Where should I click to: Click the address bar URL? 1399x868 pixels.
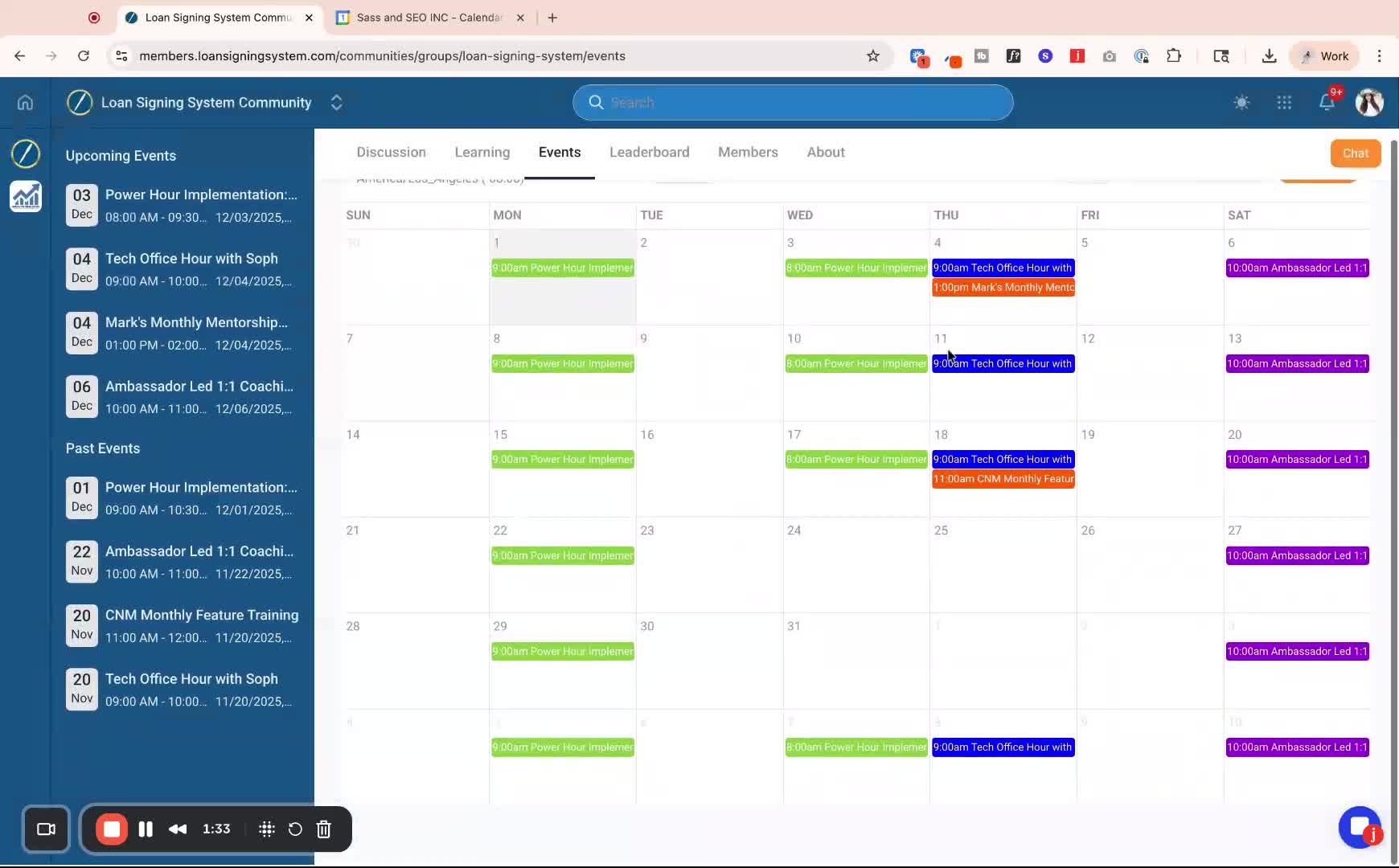point(382,55)
